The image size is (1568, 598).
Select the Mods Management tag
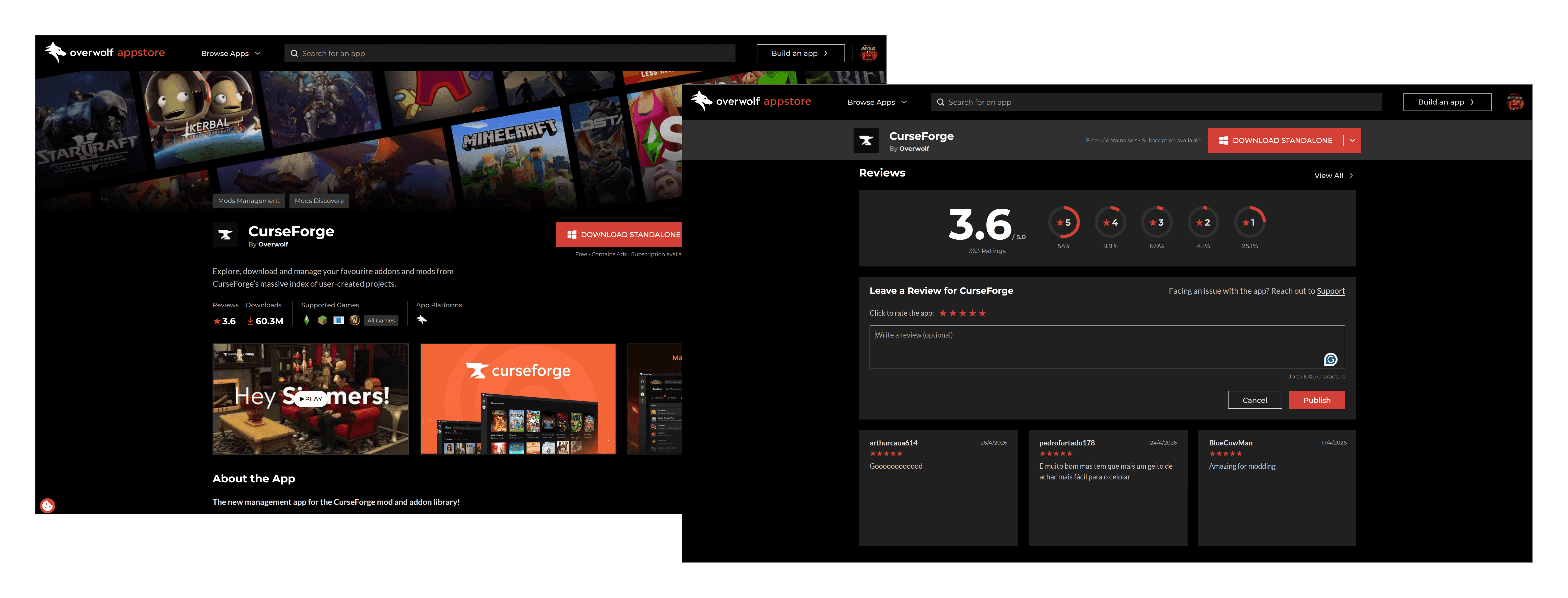point(248,201)
